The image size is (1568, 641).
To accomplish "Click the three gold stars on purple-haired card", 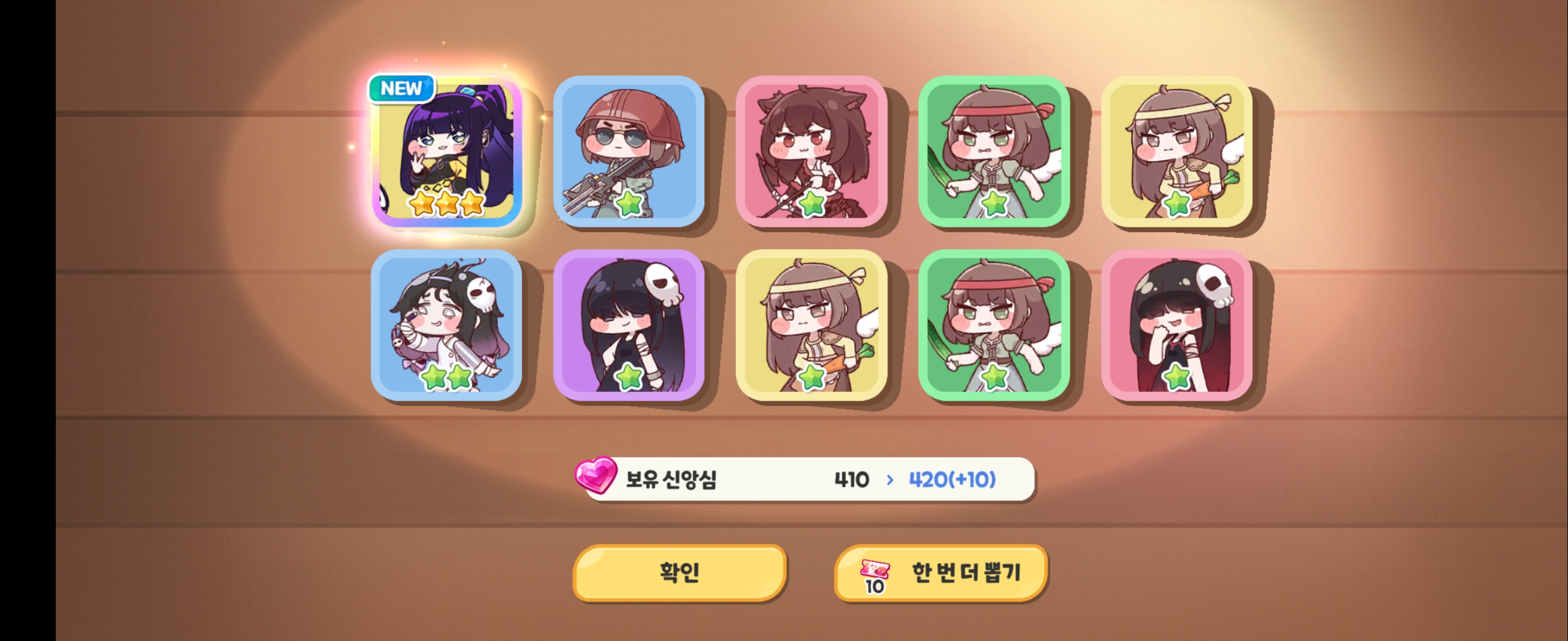I will [x=447, y=203].
